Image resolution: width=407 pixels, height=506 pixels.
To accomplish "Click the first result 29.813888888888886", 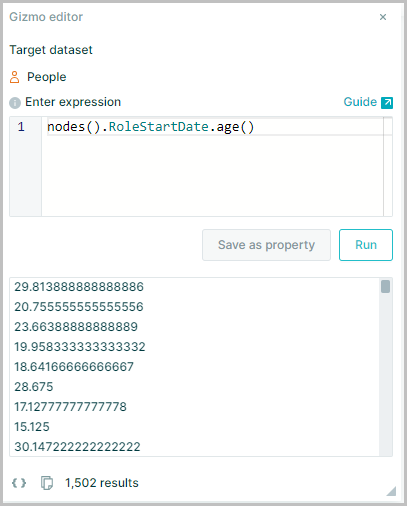I will (x=79, y=287).
